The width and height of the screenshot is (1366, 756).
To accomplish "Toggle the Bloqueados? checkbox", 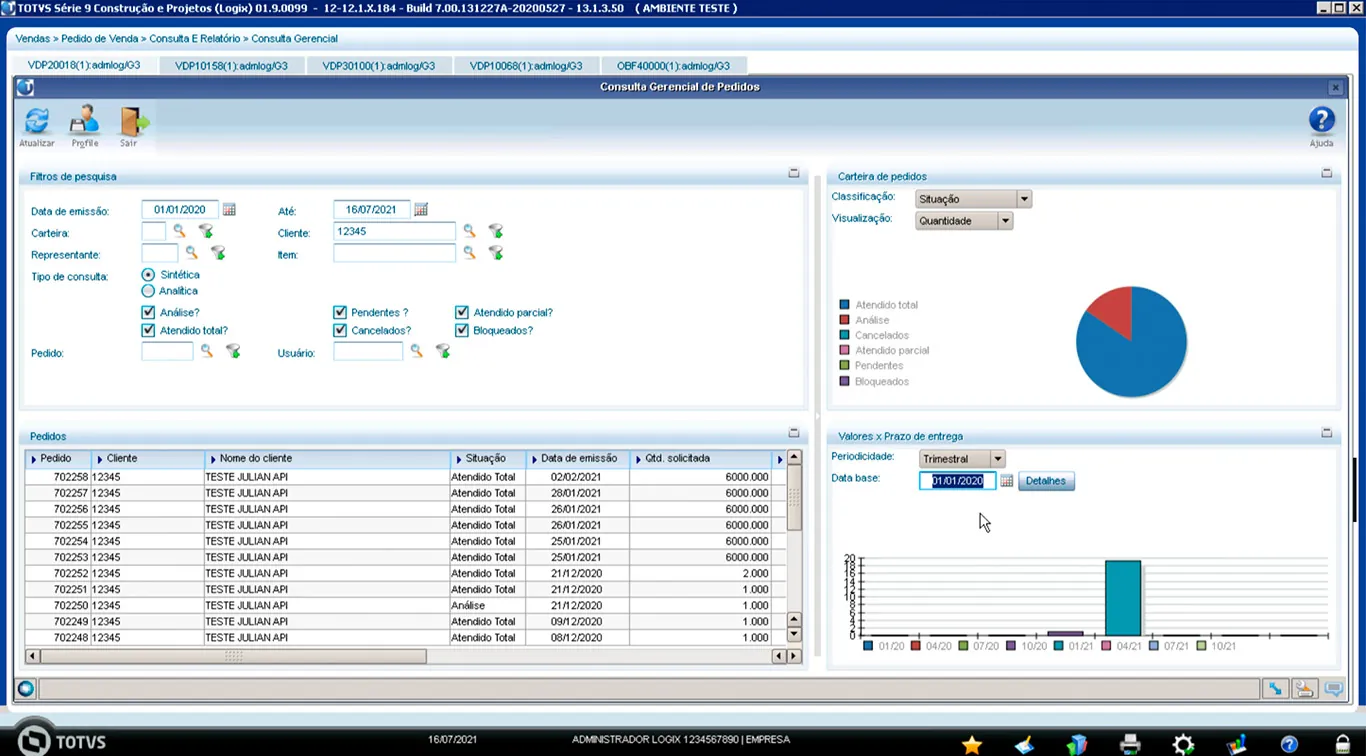I will tap(462, 331).
